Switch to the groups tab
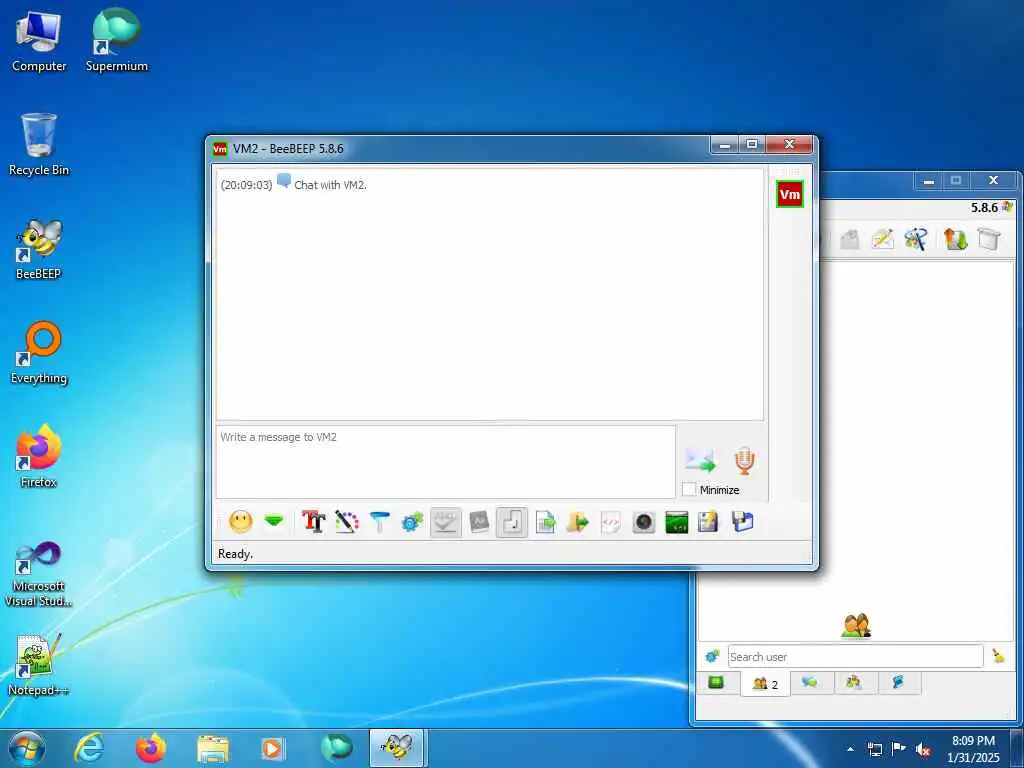The image size is (1024, 768). 854,683
